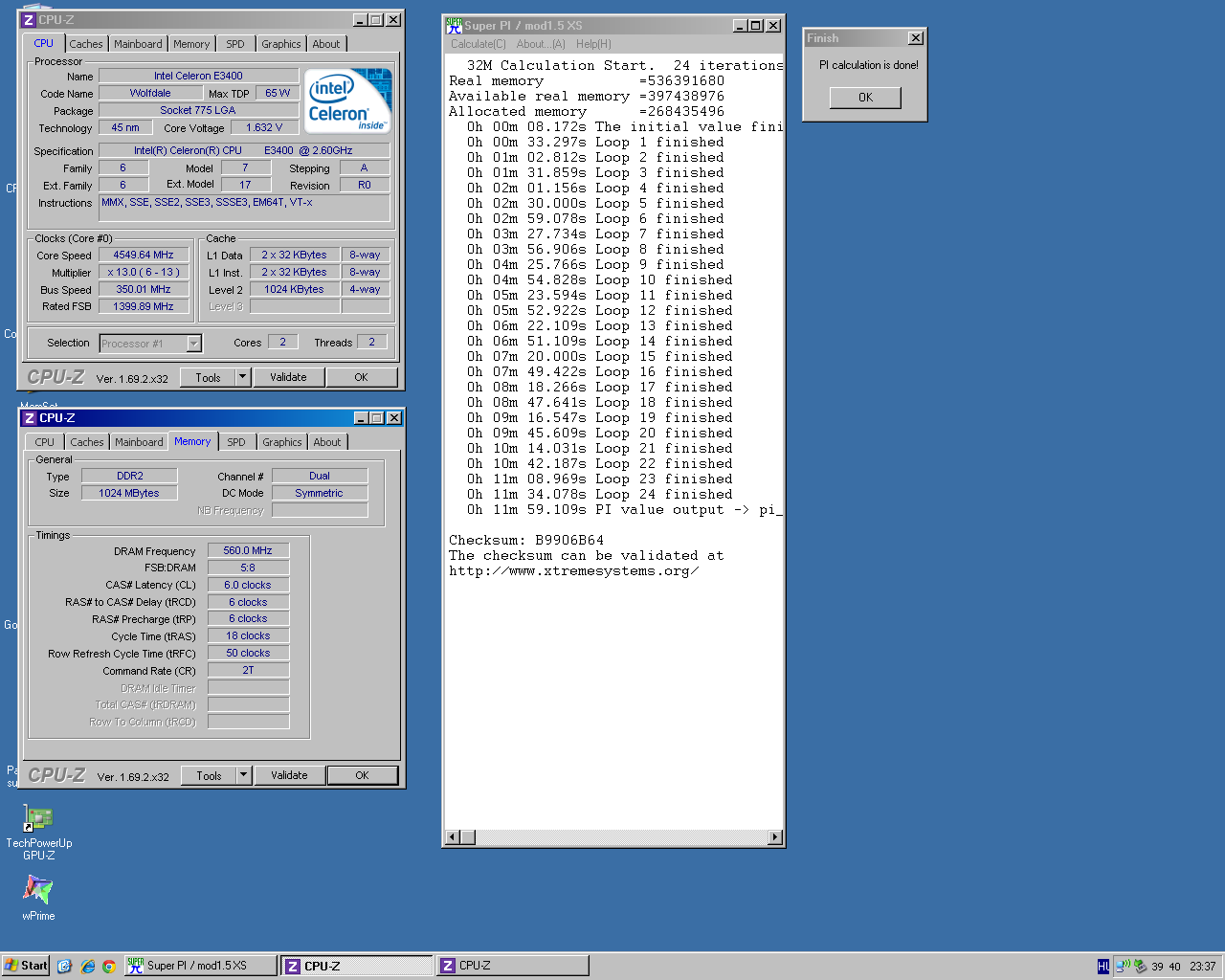Launch the wPrime desktop icon

pos(38,897)
